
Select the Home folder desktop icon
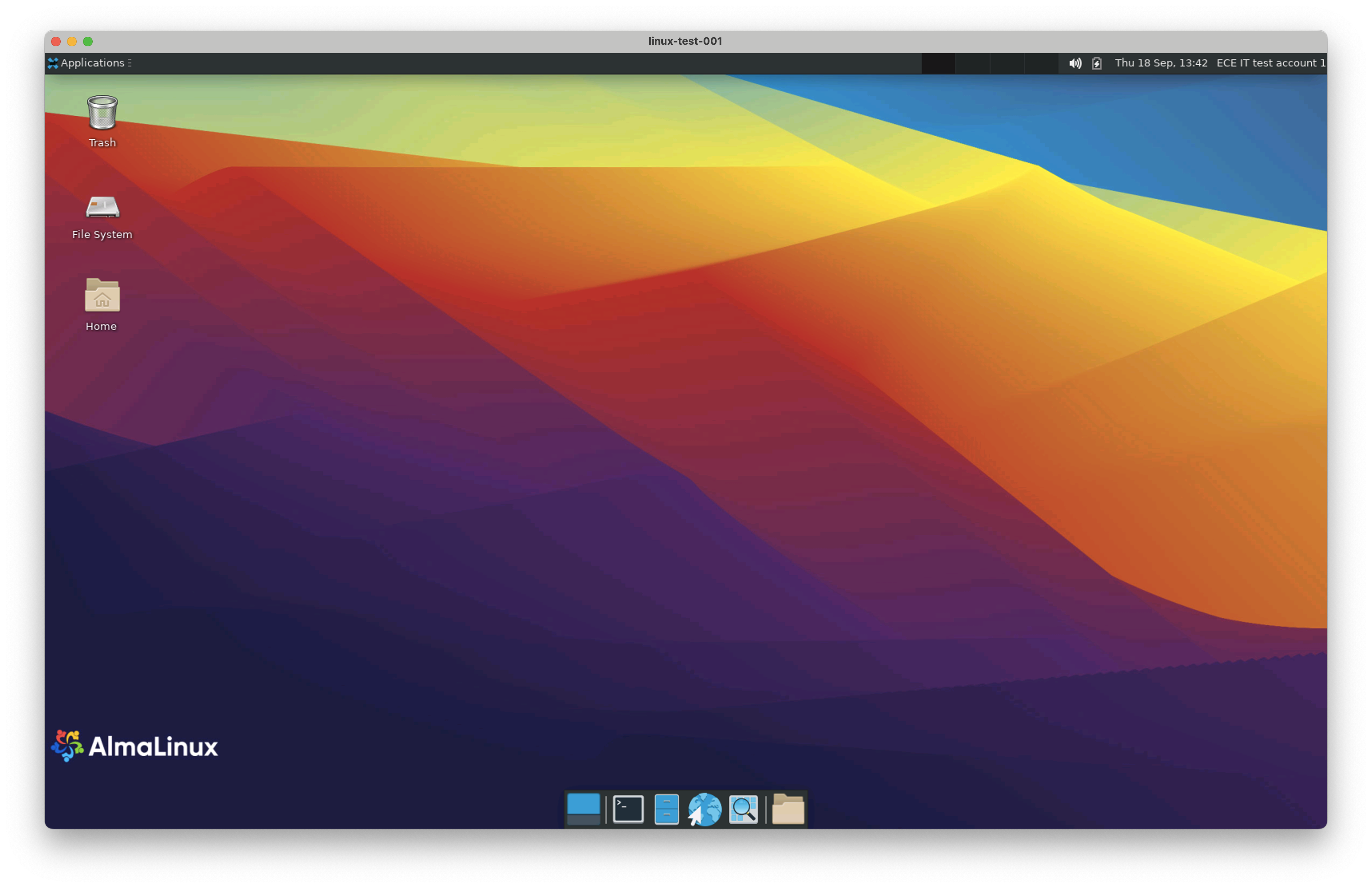(102, 296)
